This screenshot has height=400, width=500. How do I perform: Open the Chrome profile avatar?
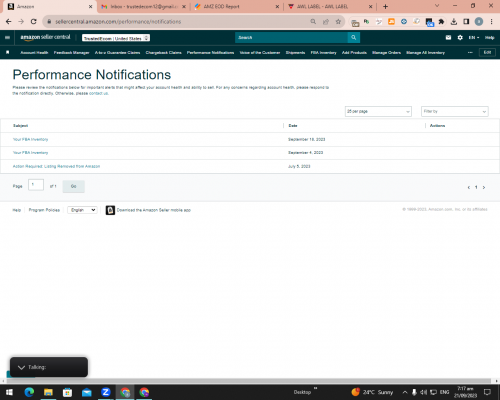[479, 22]
